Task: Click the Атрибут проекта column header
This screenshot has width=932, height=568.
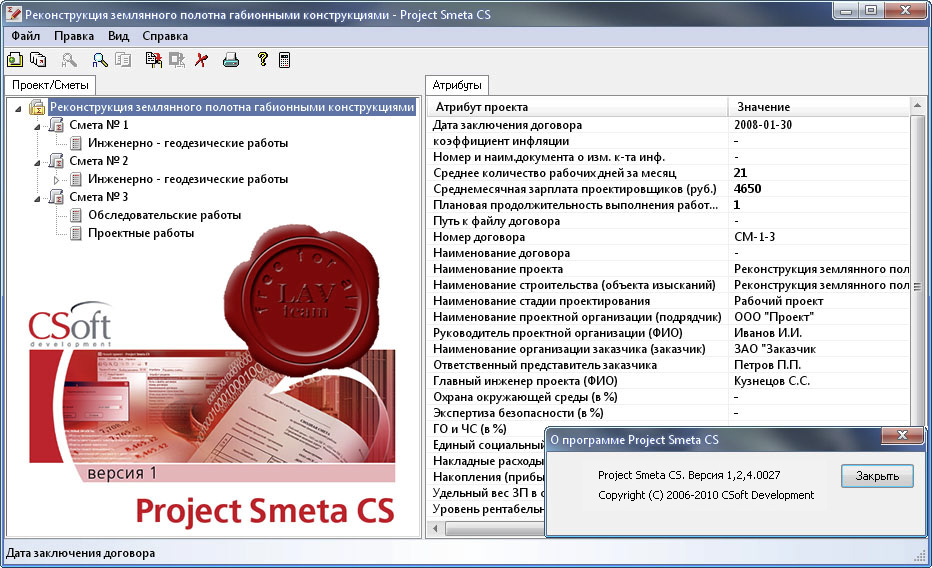Action: (x=577, y=107)
